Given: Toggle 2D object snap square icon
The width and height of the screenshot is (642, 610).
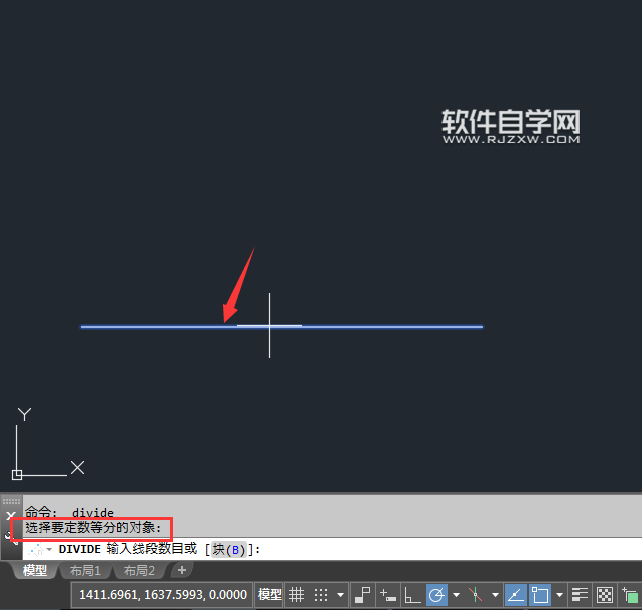Looking at the screenshot, I should click(540, 594).
